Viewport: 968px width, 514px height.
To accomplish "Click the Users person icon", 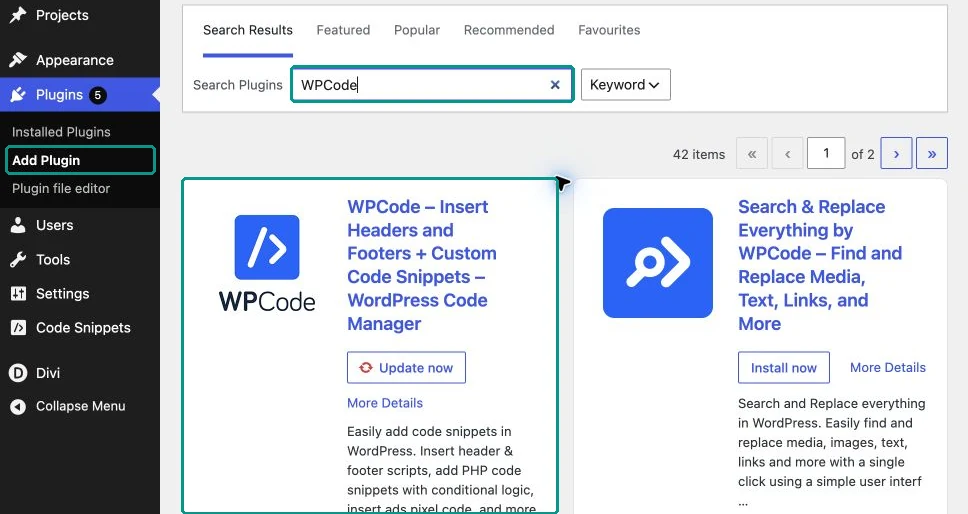I will point(18,225).
